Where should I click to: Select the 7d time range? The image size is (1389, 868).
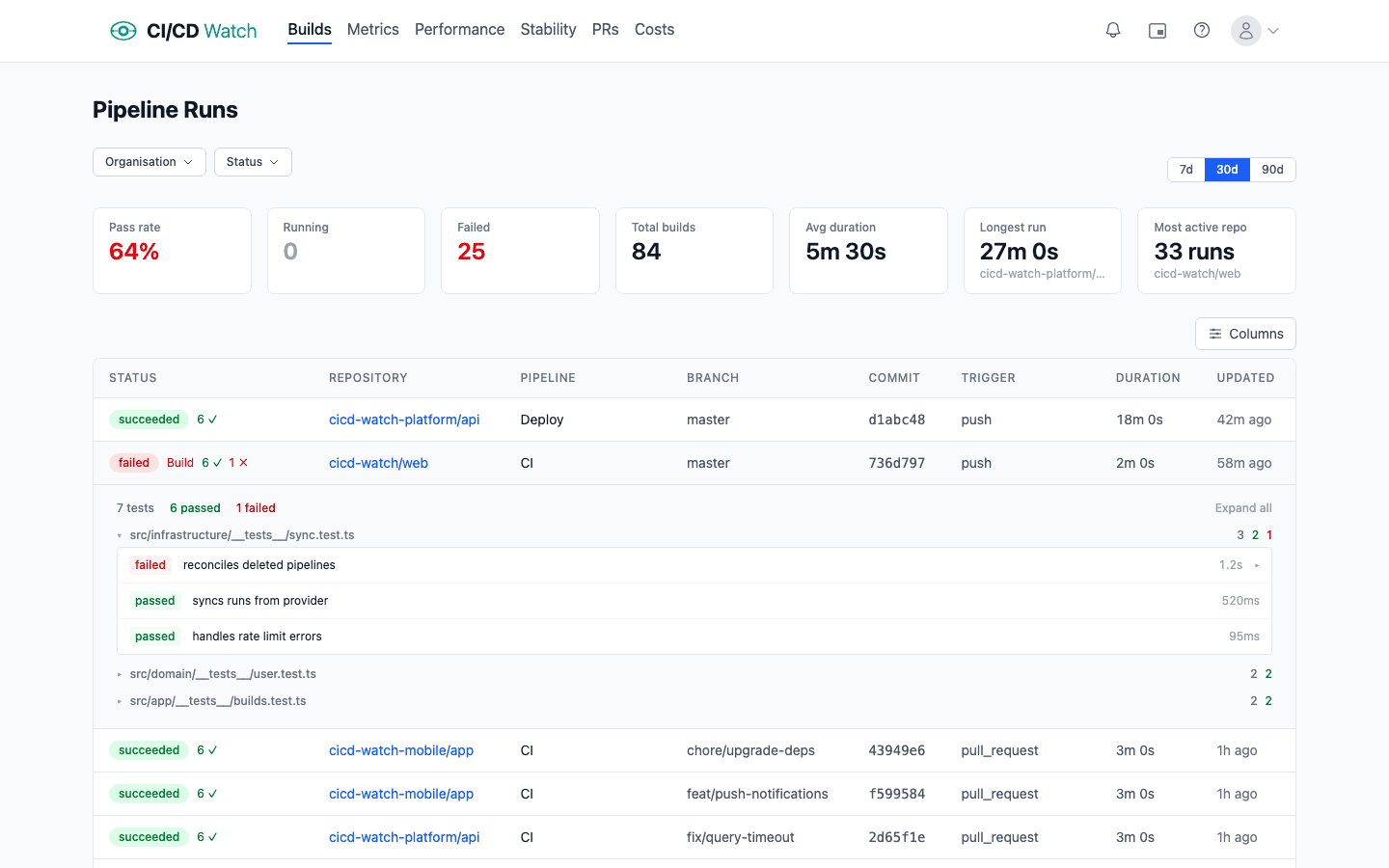(x=1186, y=170)
